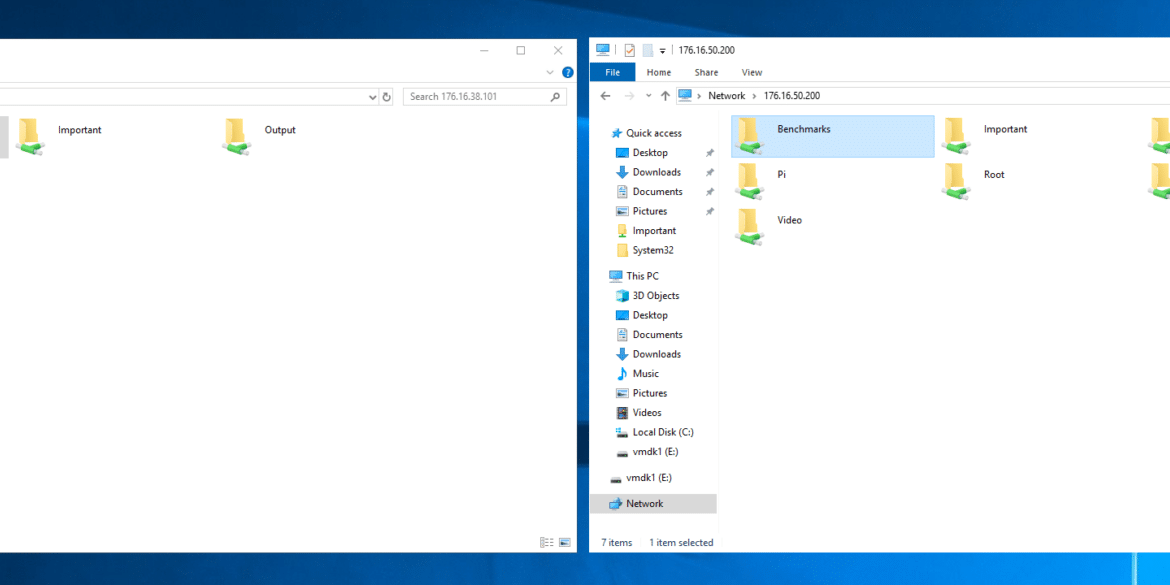Go up one level to Network
This screenshot has height=585, width=1170.
point(665,96)
